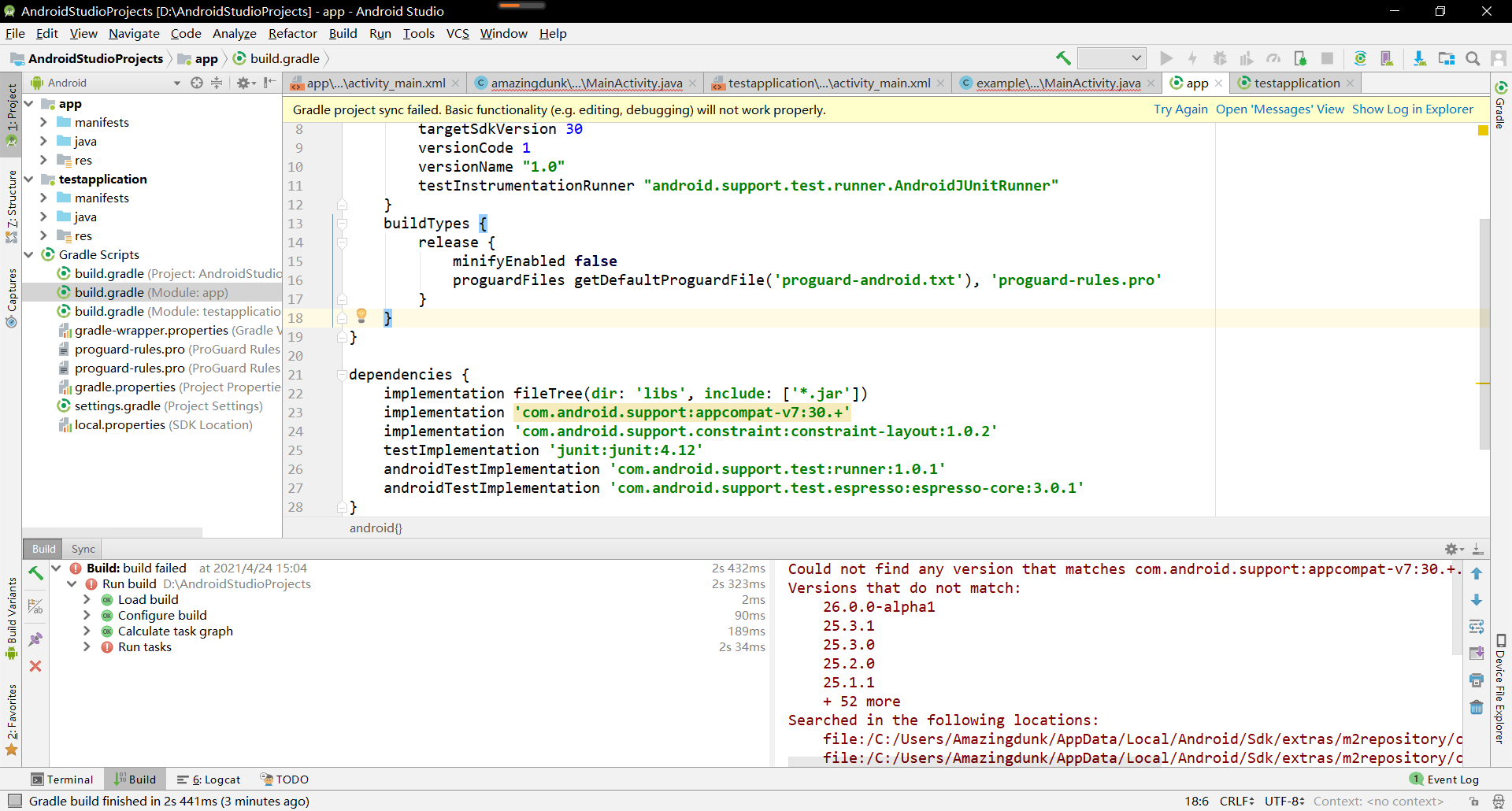Screen dimensions: 1512x811
Task: Click the inspector hat icon in status bar
Action: [1499, 801]
